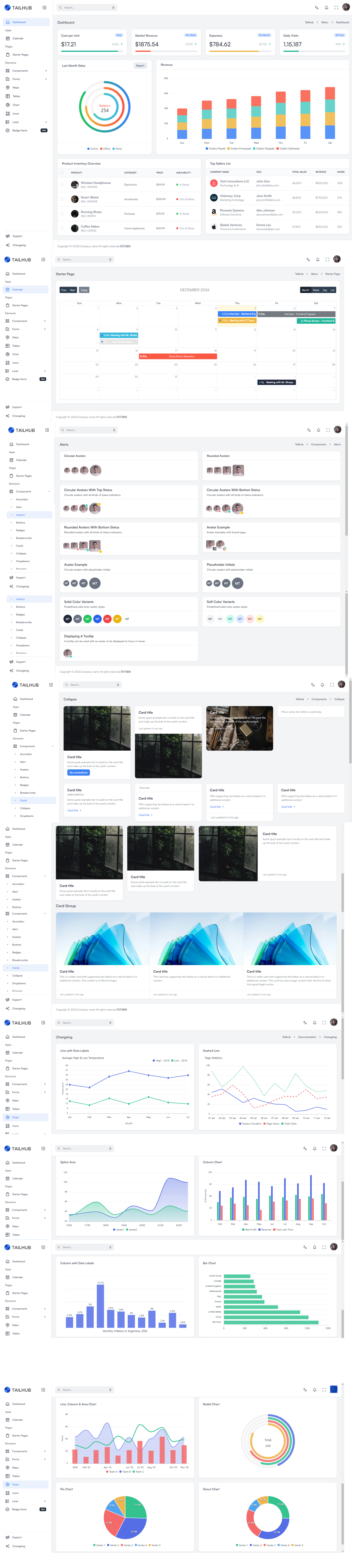
Task: Expand Components plus on Changelog page sidebar
Action: coord(45,1084)
